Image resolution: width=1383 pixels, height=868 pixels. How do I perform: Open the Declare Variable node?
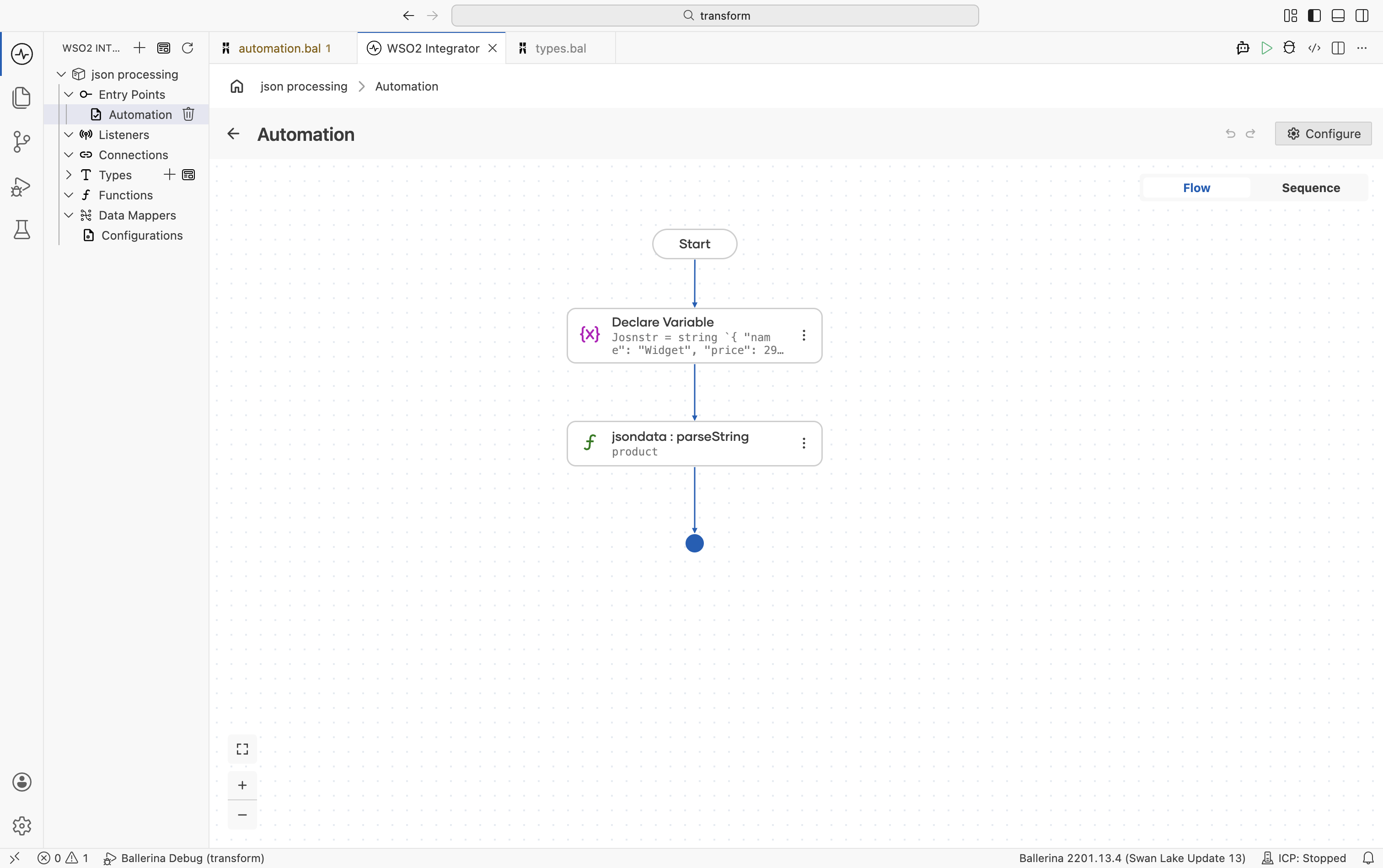coord(694,336)
